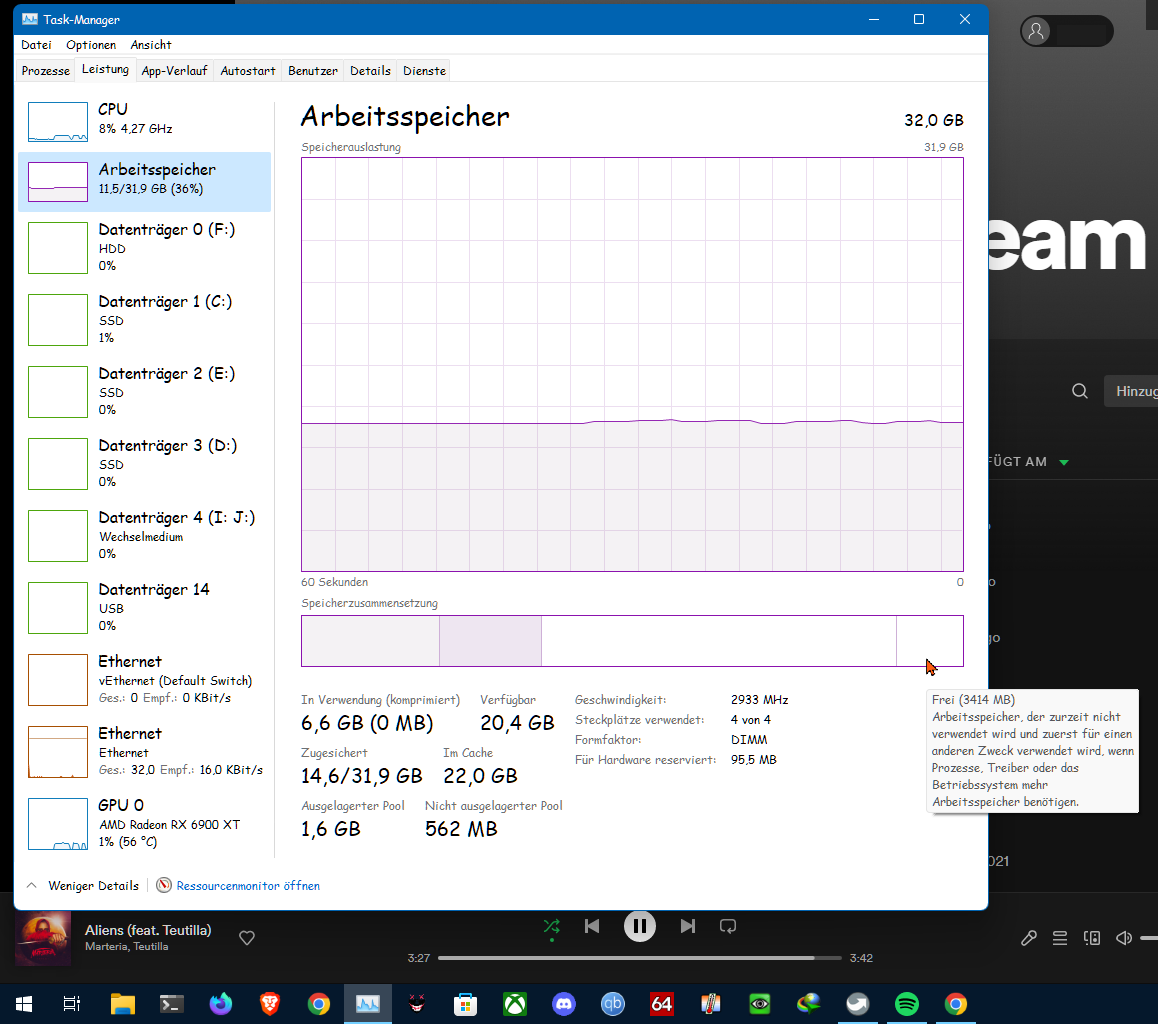
Task: Click the memory composition bar's modified segment
Action: pyautogui.click(x=490, y=641)
